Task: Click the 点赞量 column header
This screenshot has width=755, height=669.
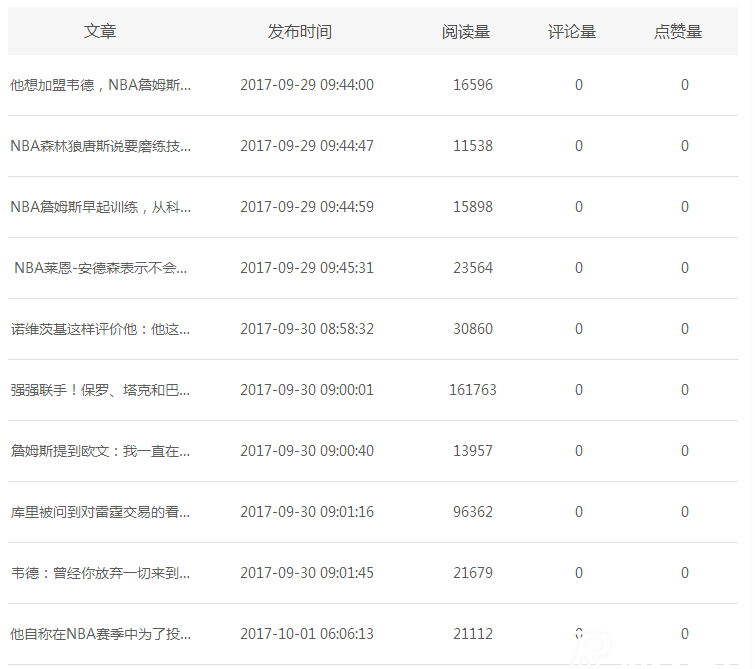Action: (x=678, y=32)
